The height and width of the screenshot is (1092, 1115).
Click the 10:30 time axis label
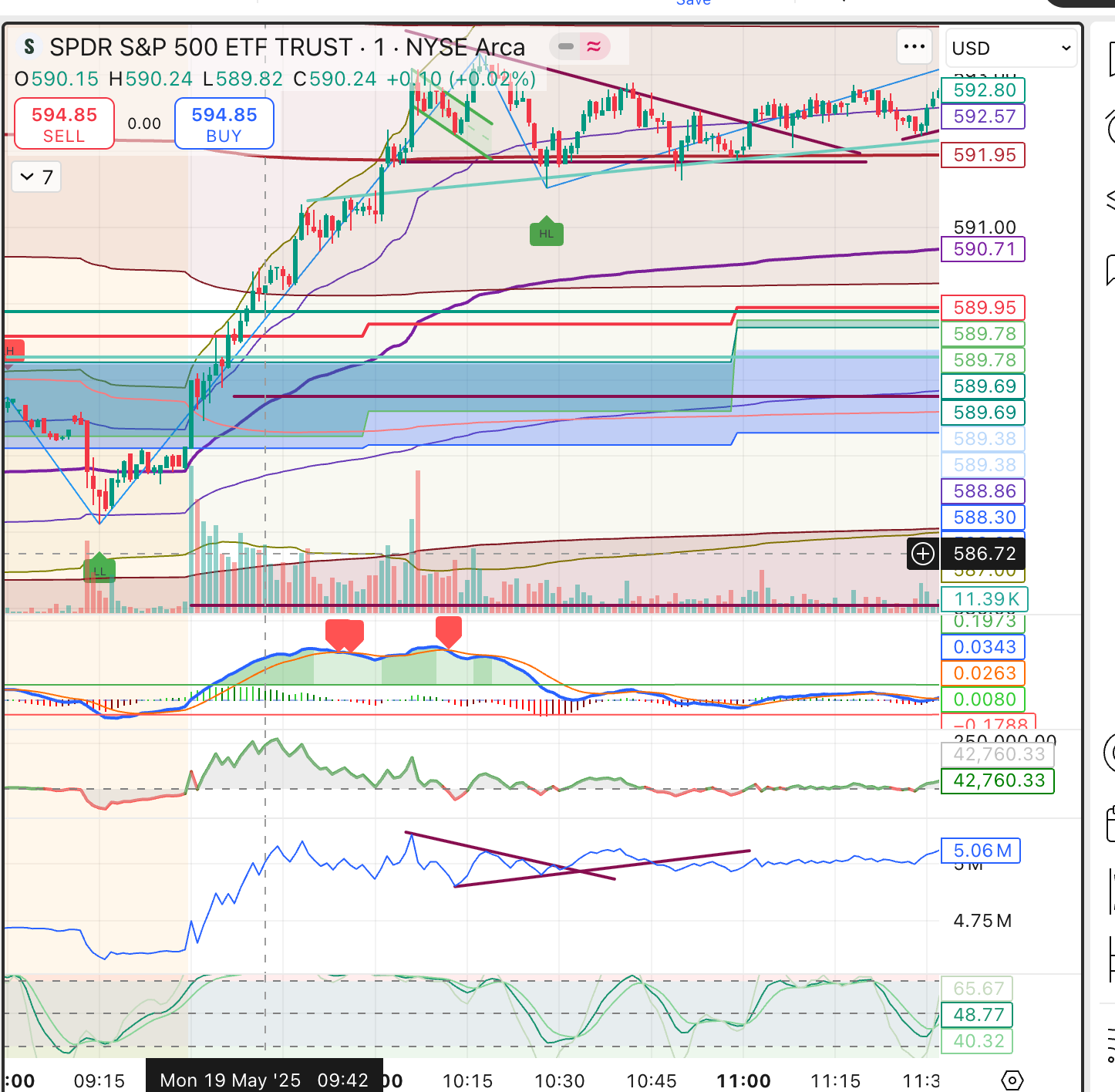[x=560, y=1081]
